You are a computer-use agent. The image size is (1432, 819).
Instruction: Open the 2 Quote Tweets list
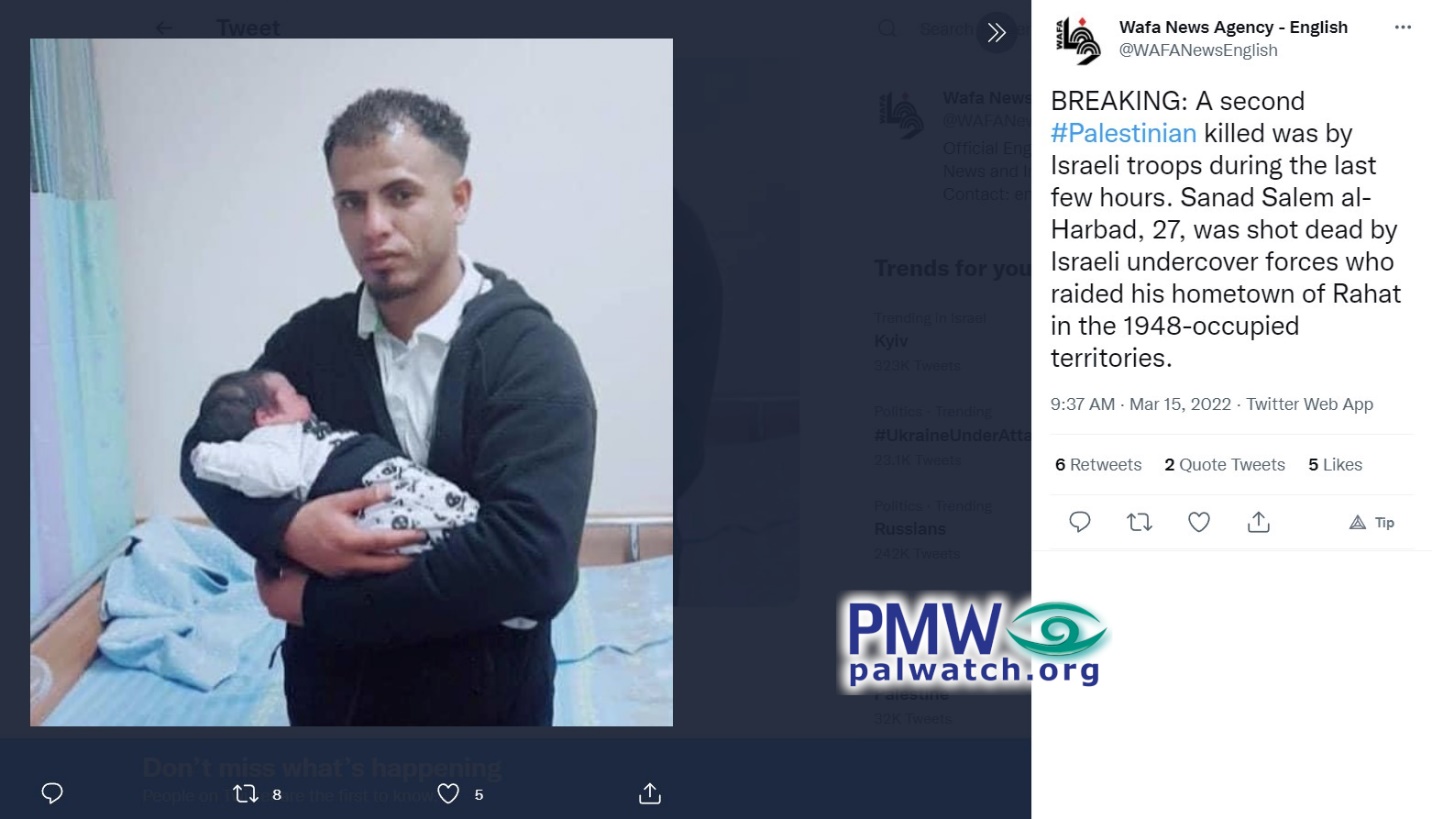pyautogui.click(x=1224, y=464)
